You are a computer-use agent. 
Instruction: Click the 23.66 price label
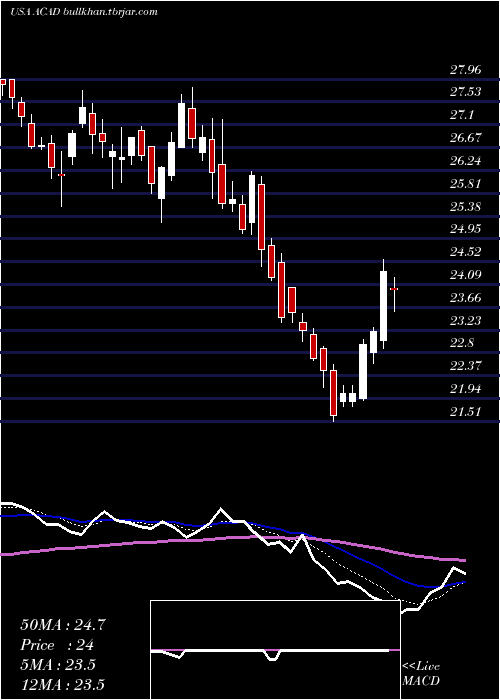pos(465,298)
